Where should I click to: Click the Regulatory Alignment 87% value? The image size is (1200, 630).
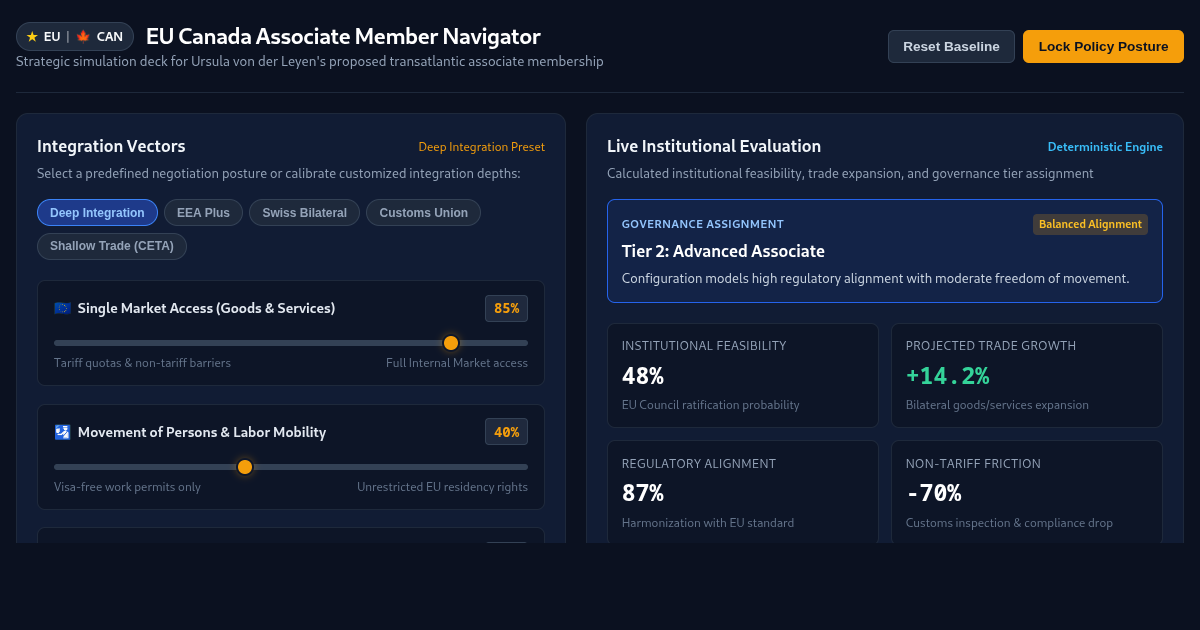pos(643,493)
